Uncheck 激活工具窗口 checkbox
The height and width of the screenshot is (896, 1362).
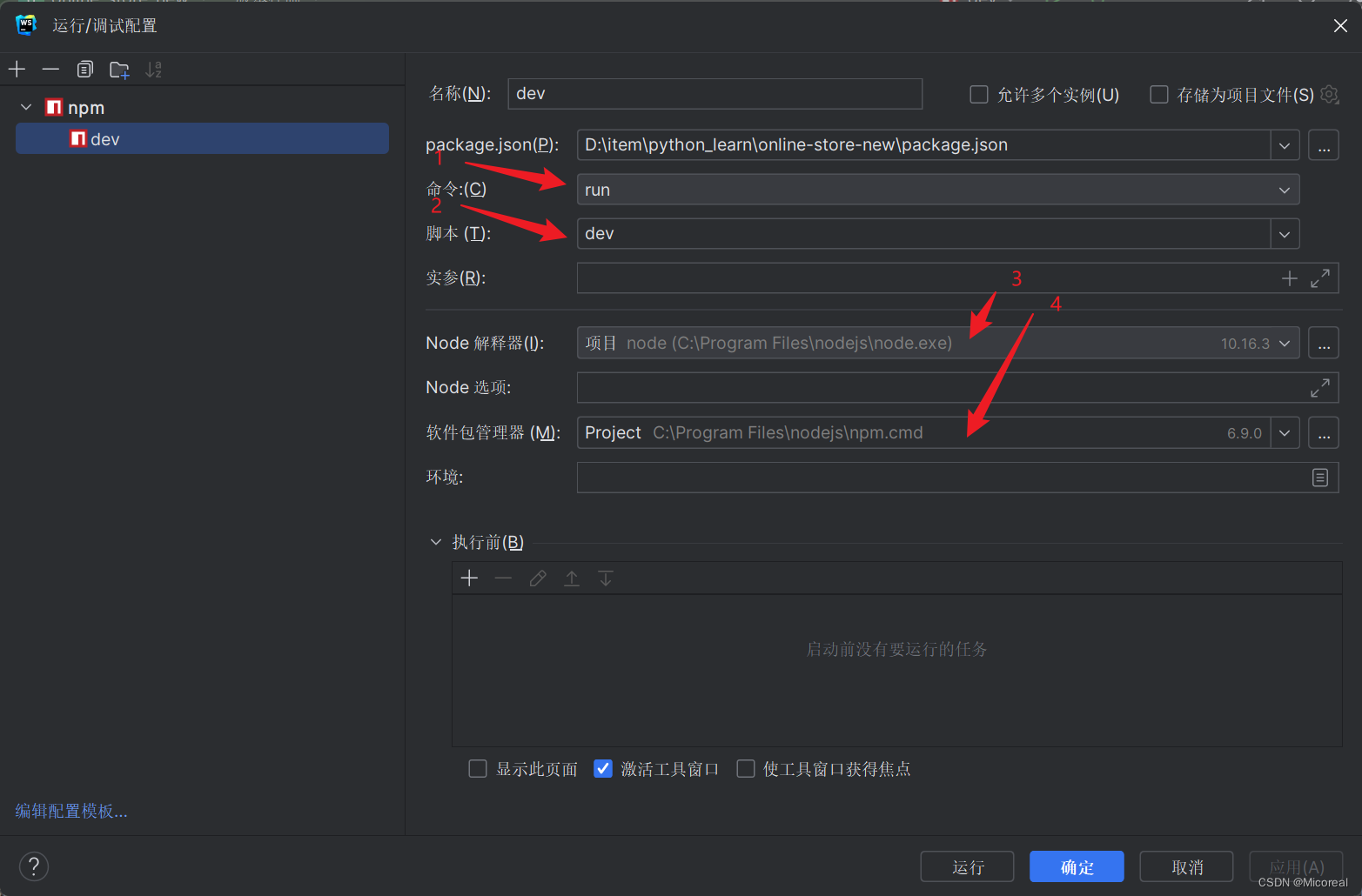[603, 769]
